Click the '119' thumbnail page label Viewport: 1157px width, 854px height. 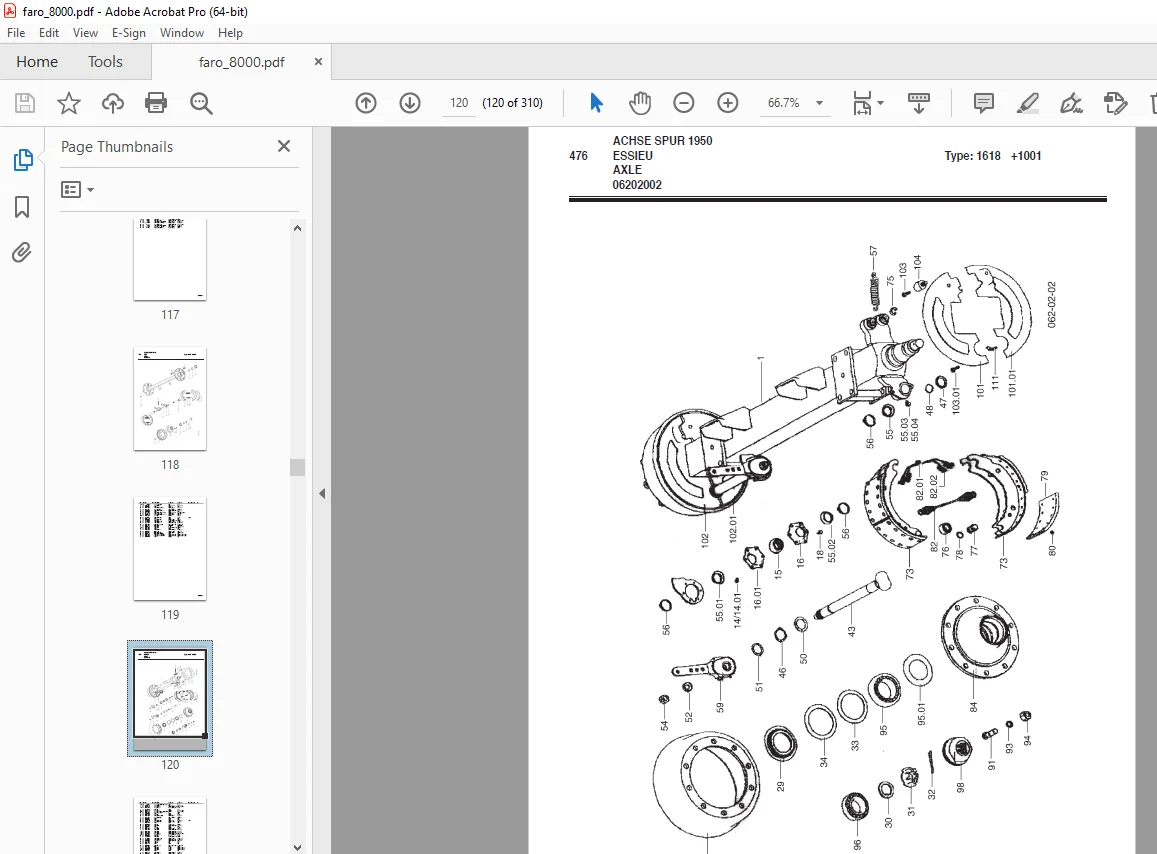click(170, 615)
